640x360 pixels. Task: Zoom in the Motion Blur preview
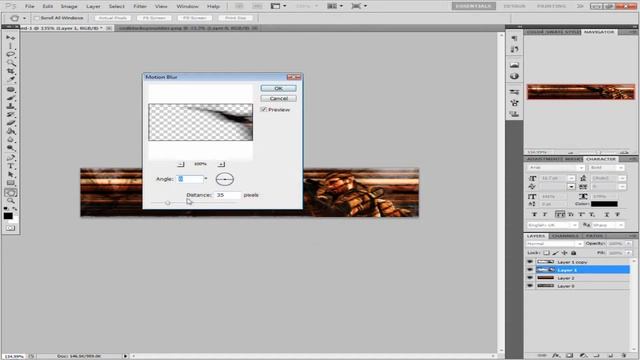pyautogui.click(x=221, y=164)
